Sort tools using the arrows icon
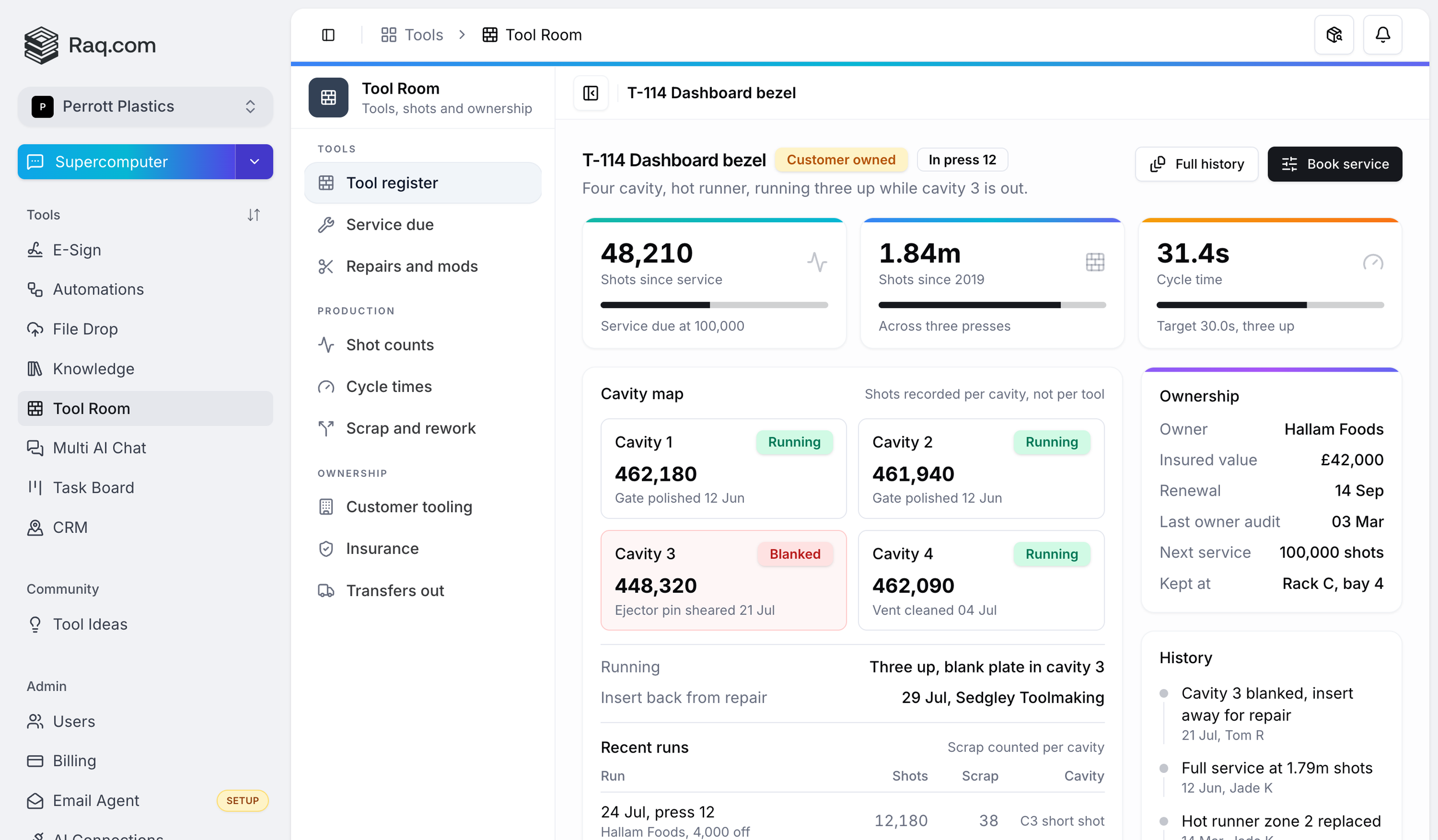The width and height of the screenshot is (1438, 840). click(x=254, y=215)
